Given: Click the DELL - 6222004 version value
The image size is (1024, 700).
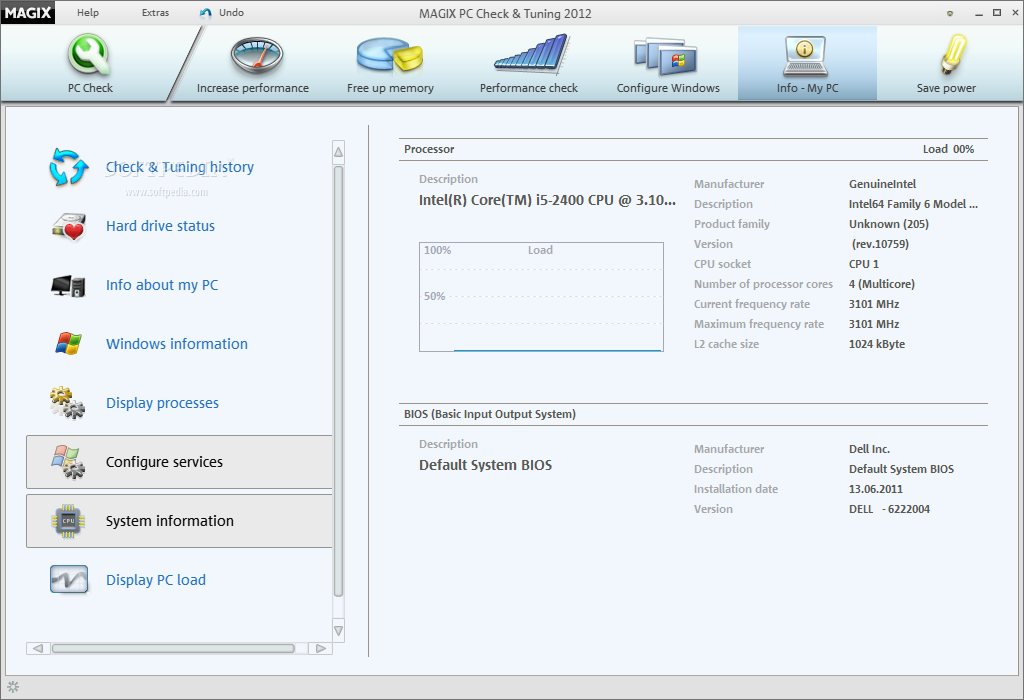Looking at the screenshot, I should click(889, 509).
